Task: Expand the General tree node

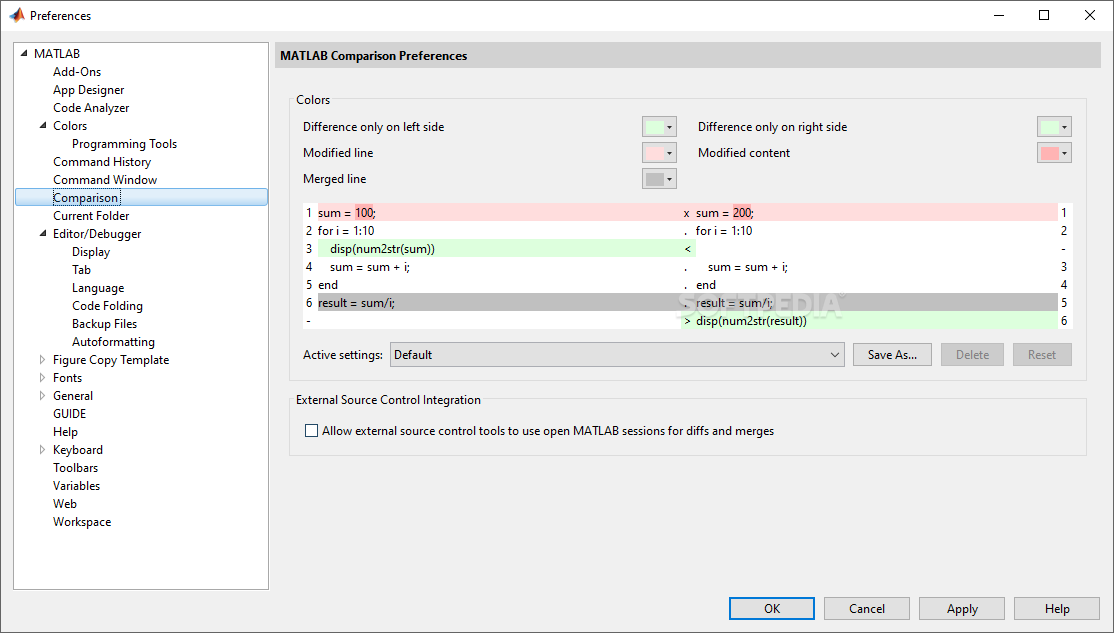Action: click(43, 396)
